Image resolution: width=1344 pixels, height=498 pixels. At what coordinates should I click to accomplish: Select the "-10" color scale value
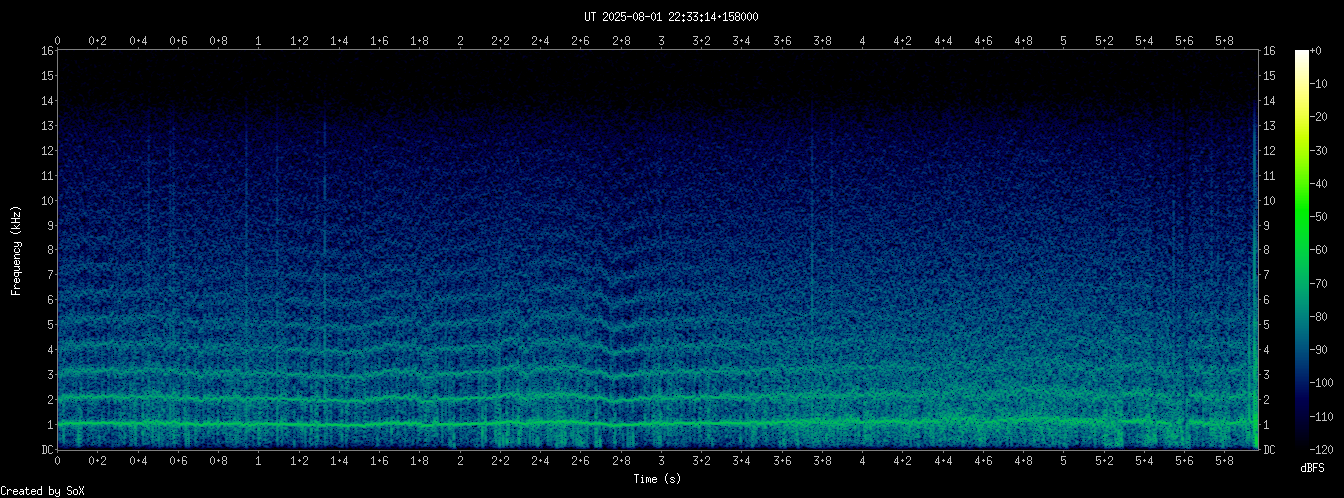(x=1318, y=84)
